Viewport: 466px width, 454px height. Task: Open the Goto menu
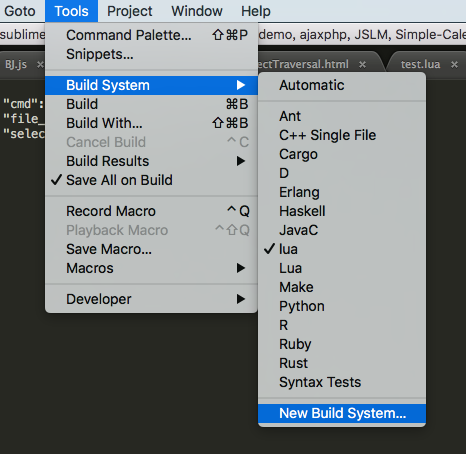[x=20, y=11]
